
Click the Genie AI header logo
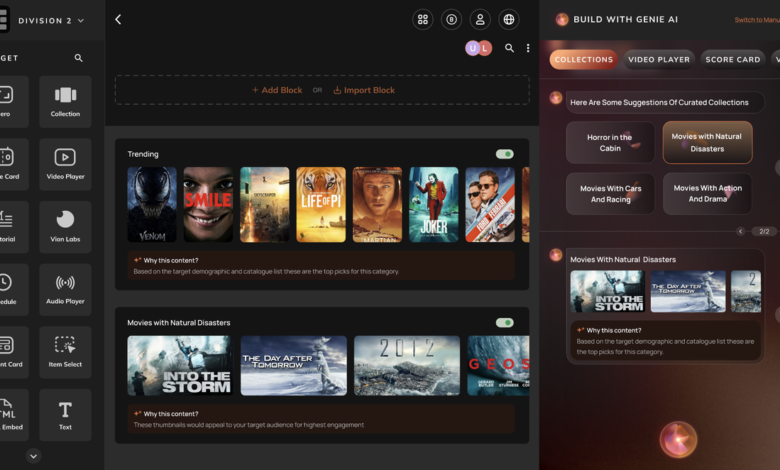562,19
